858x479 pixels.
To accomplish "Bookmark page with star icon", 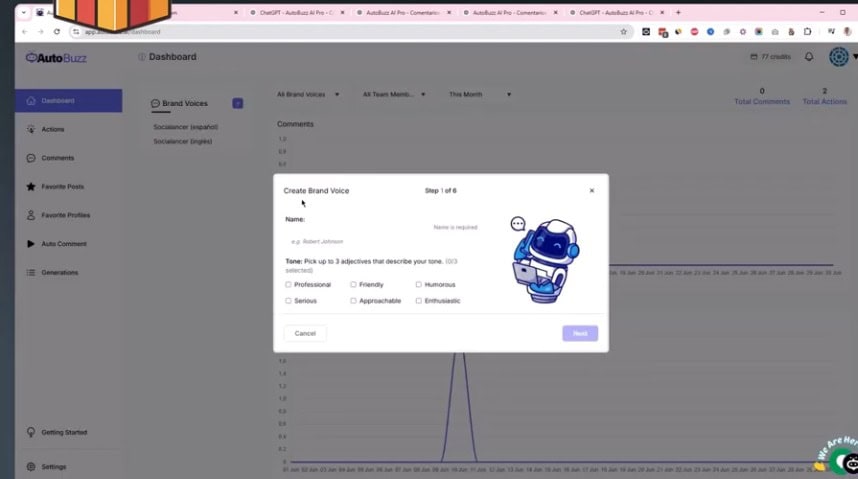I will coord(623,32).
